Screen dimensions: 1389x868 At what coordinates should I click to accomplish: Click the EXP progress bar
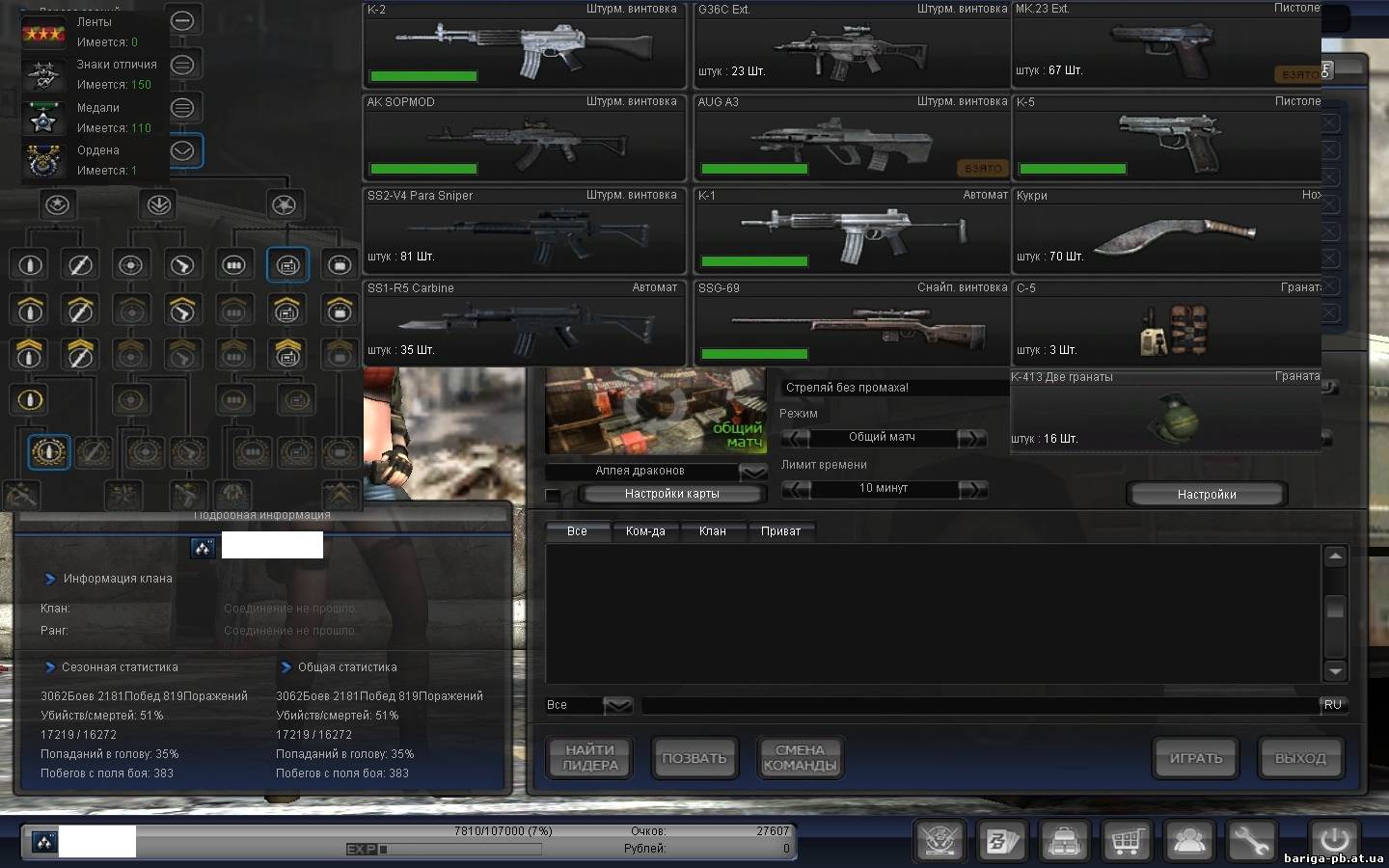[444, 850]
